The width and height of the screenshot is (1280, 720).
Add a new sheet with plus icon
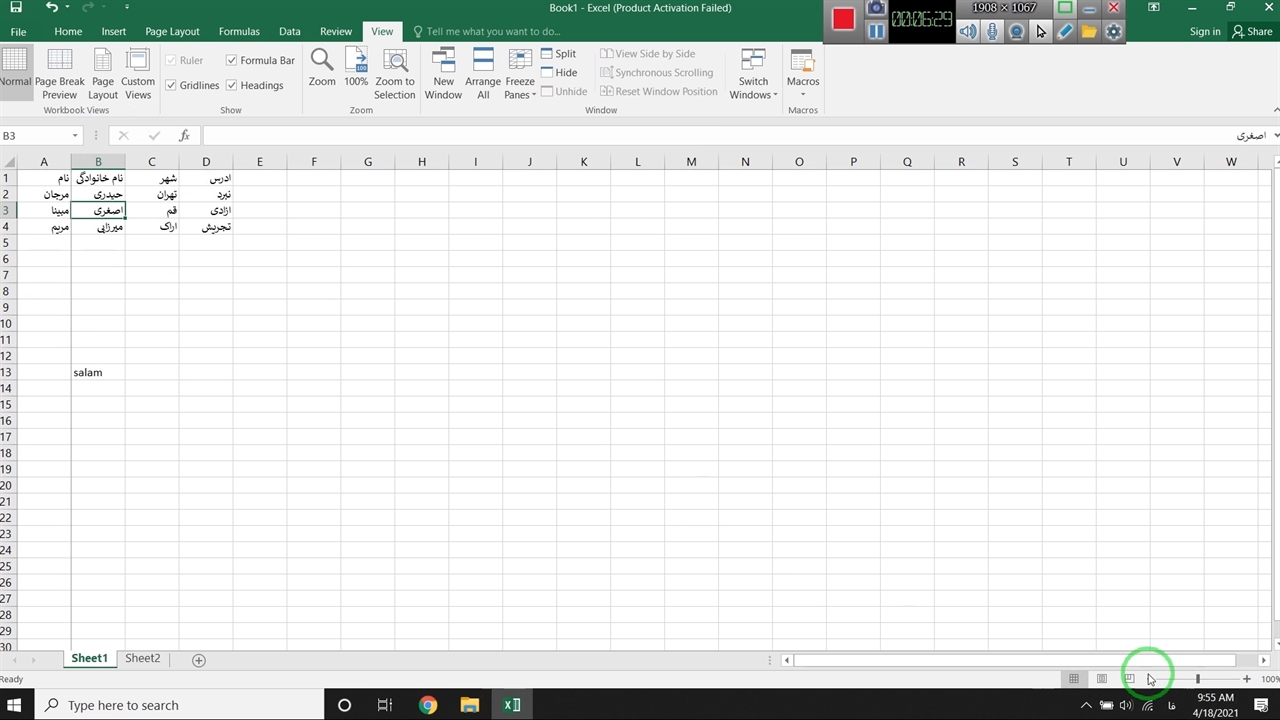point(199,660)
